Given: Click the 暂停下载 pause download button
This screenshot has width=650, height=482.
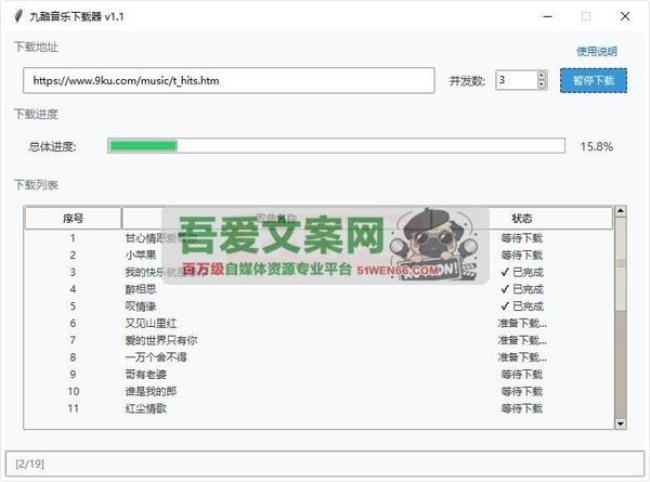Looking at the screenshot, I should click(x=593, y=80).
